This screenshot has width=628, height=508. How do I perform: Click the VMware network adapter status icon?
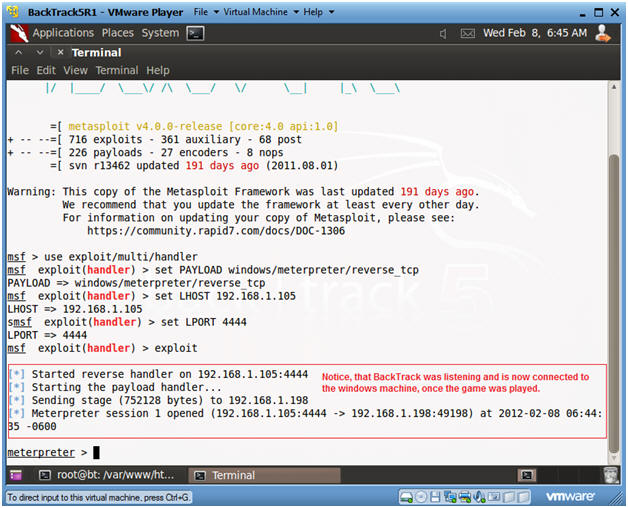[x=450, y=497]
